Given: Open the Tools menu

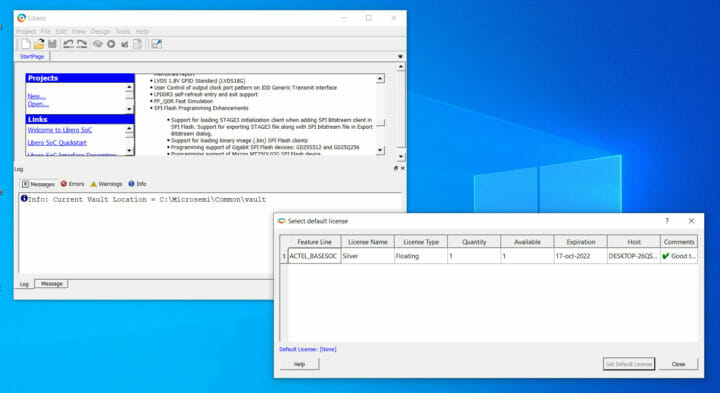Looking at the screenshot, I should (123, 31).
